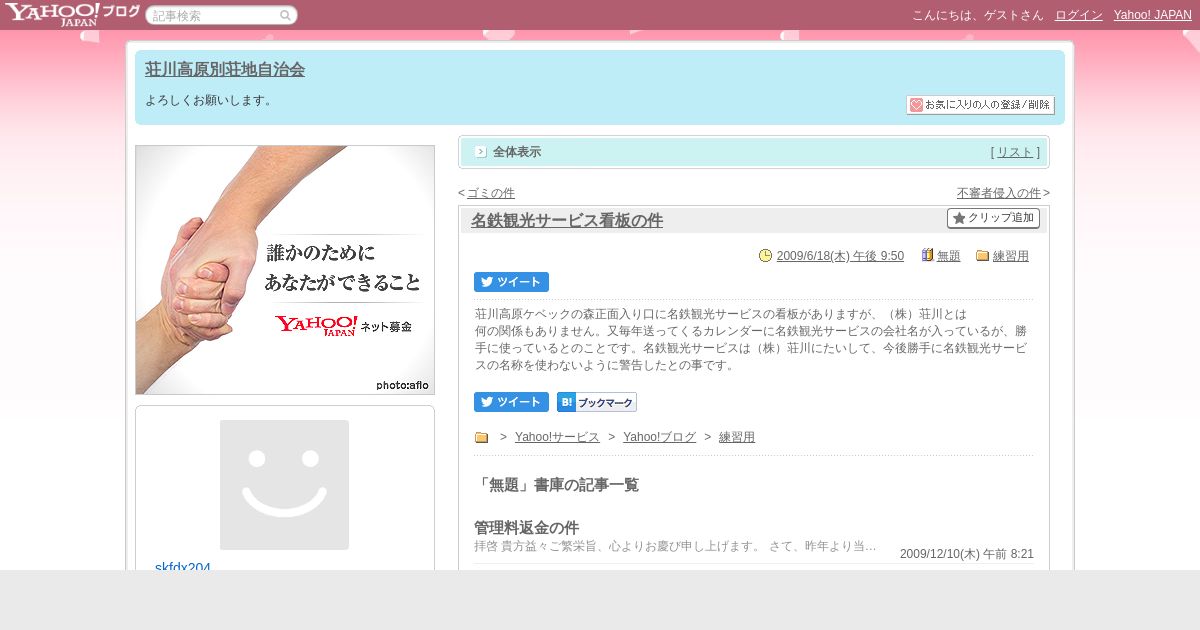Click the breadcrumb folder icon
1200x630 pixels.
click(x=481, y=437)
